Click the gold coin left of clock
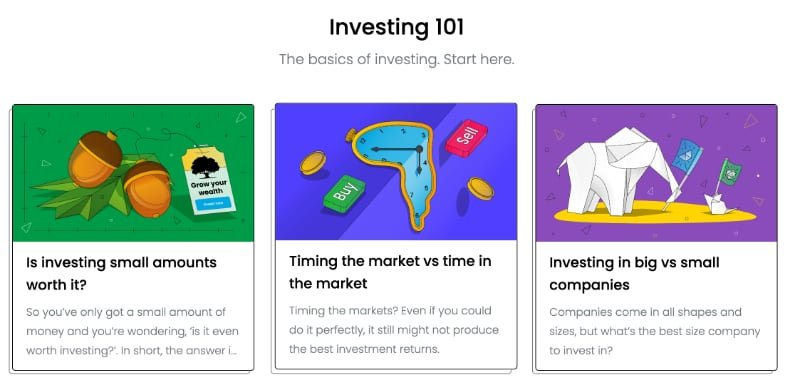The width and height of the screenshot is (800, 390). 313,163
